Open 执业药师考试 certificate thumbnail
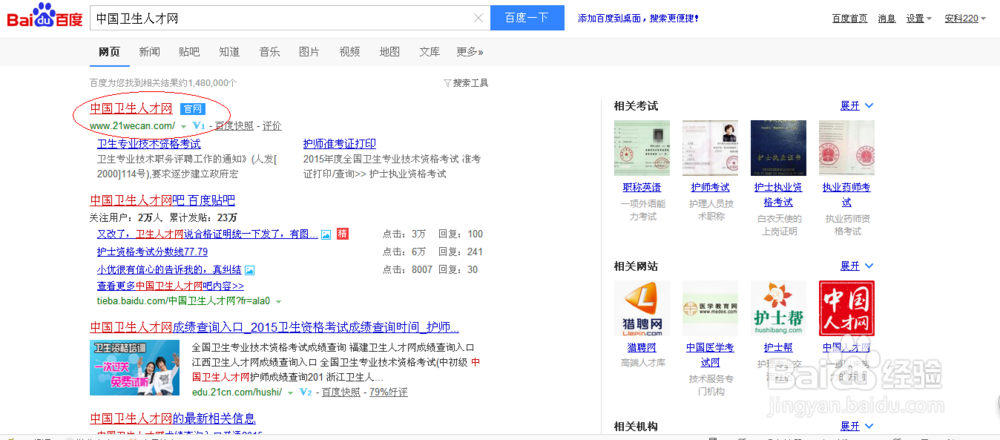This screenshot has width=1000, height=440. point(846,148)
